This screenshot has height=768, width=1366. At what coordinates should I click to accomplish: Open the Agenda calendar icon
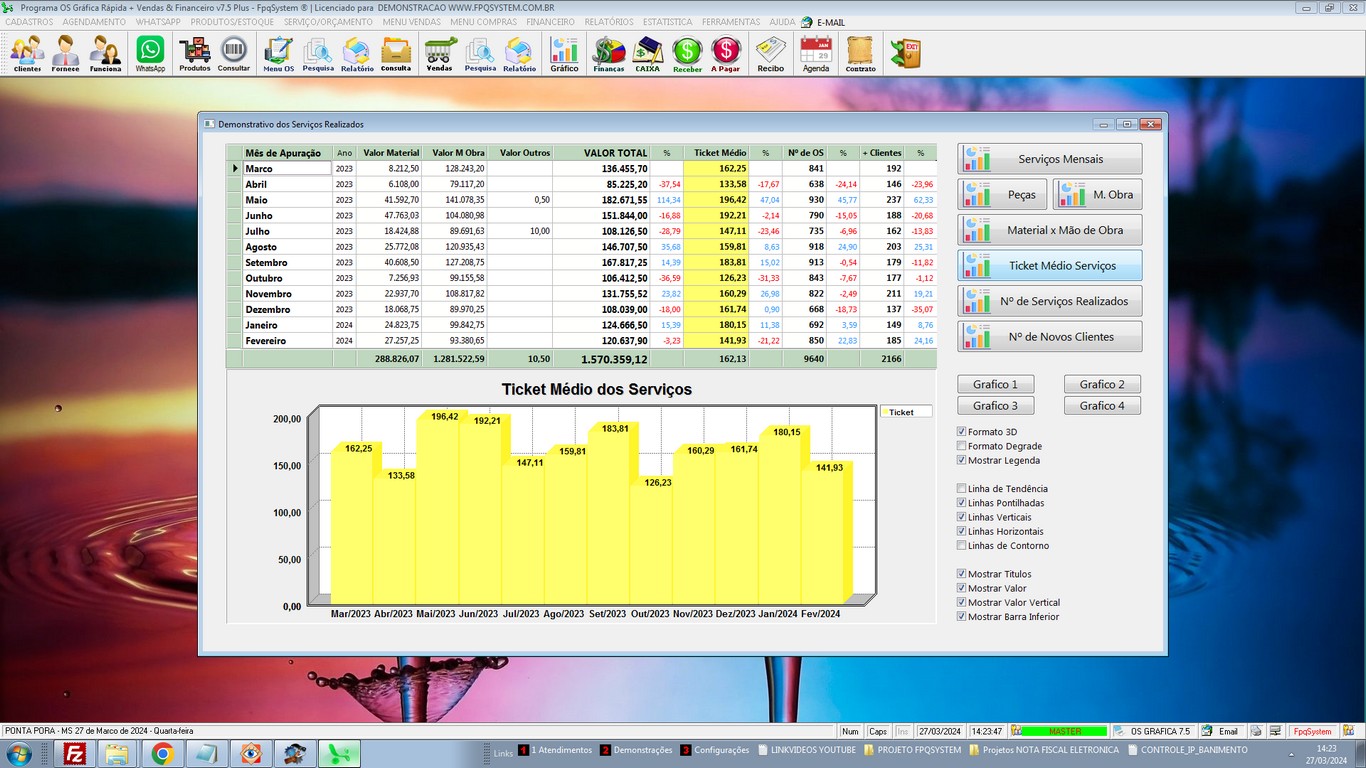tap(816, 53)
